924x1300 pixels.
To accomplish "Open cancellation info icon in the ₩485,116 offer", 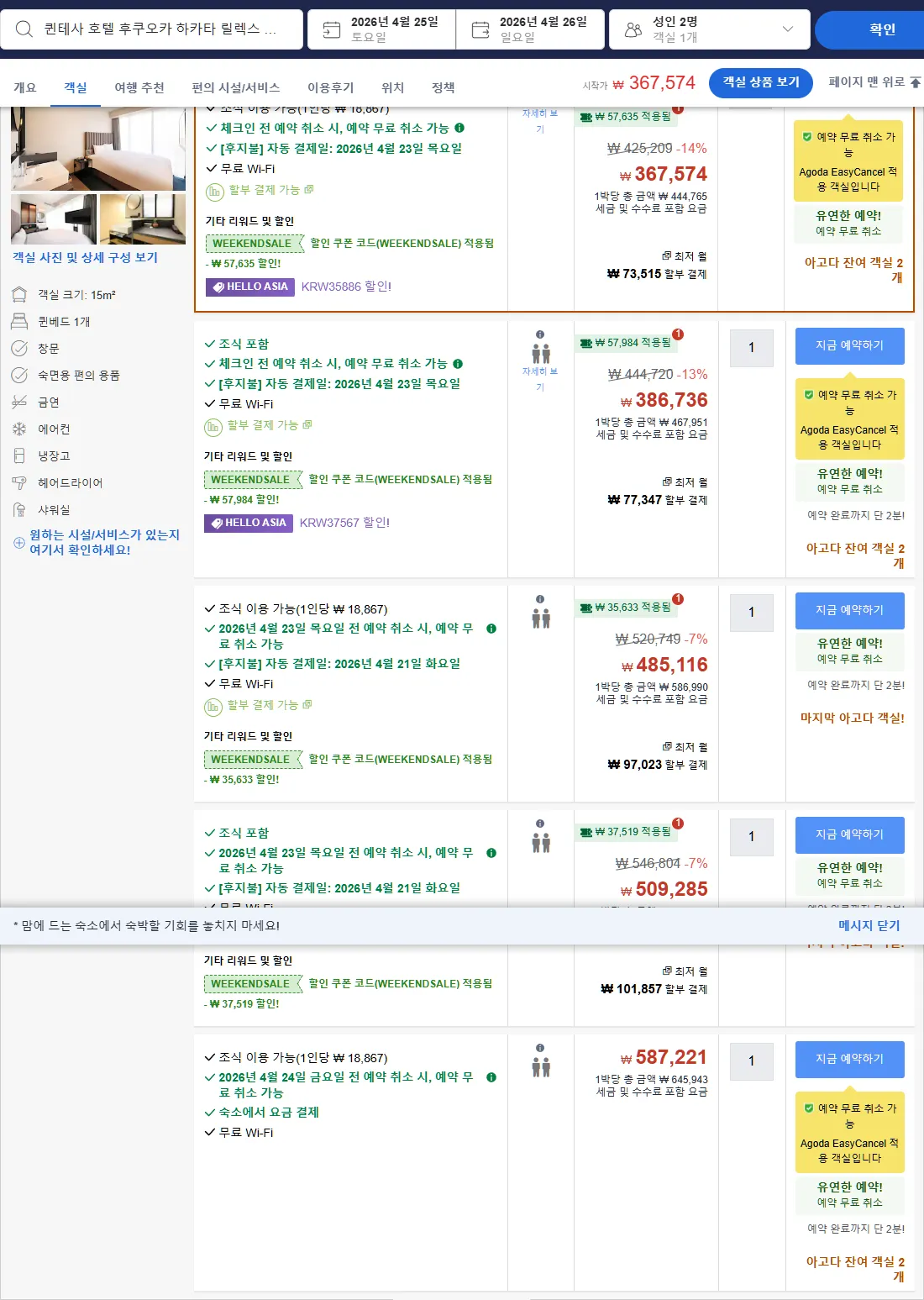I will [x=491, y=629].
